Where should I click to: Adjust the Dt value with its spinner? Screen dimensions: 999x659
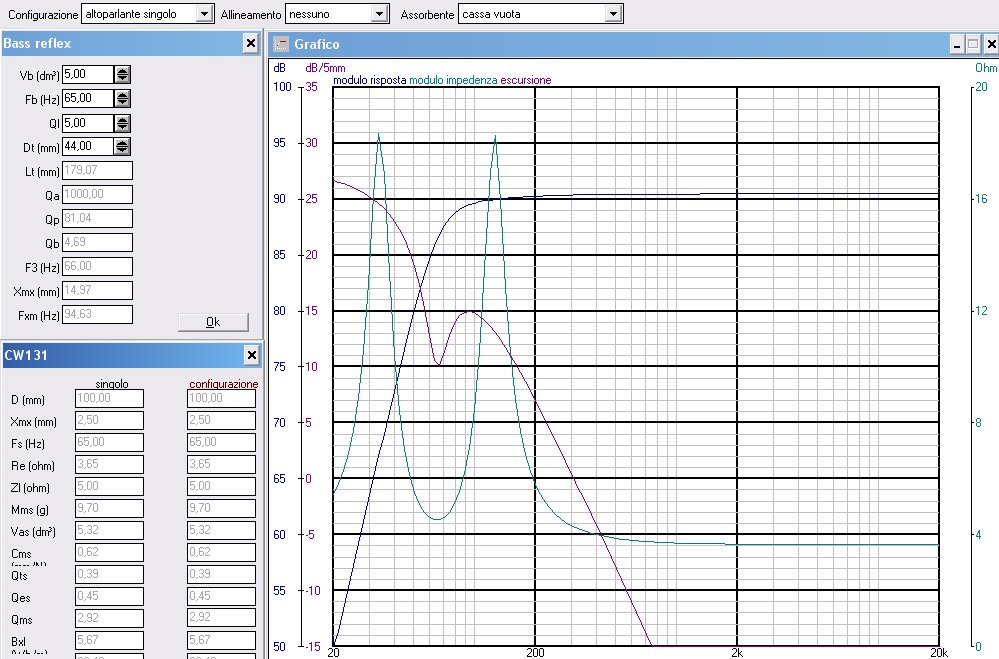pos(122,146)
